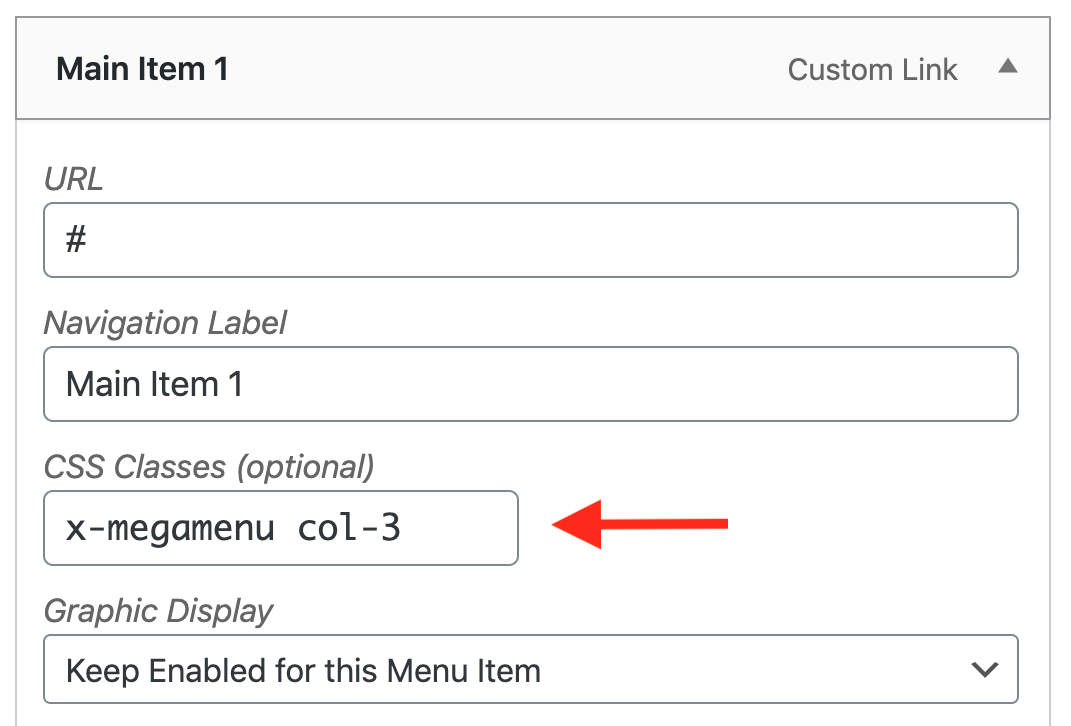Click the Custom Link label
The image size is (1071, 726).
point(873,70)
